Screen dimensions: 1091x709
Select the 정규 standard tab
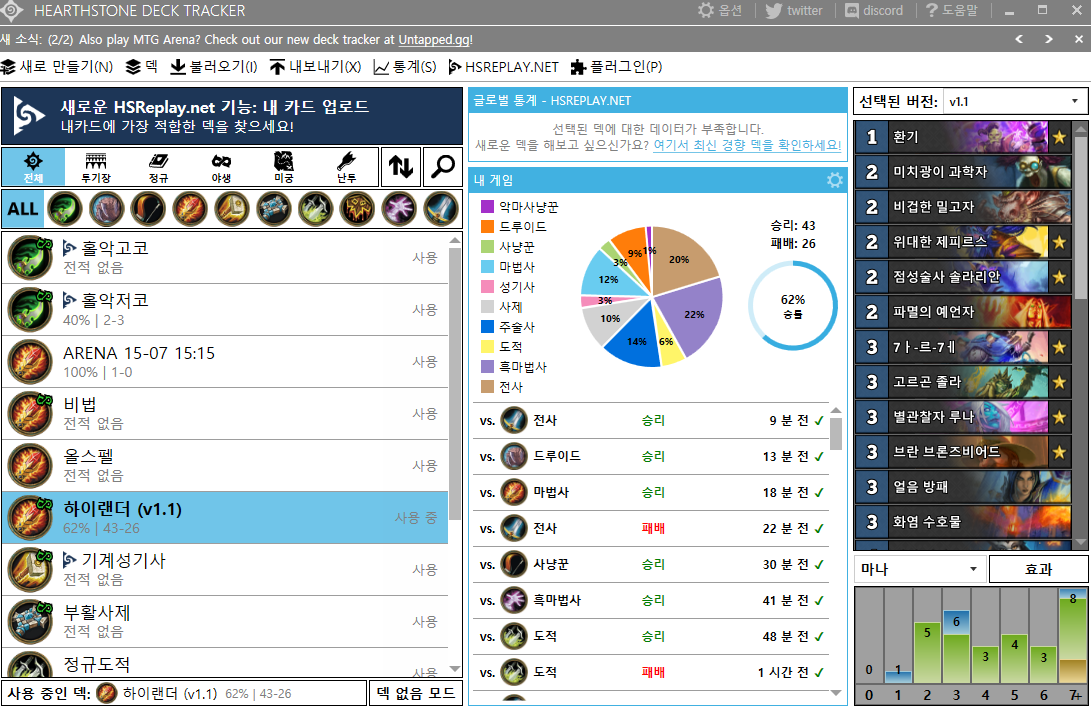coord(159,167)
